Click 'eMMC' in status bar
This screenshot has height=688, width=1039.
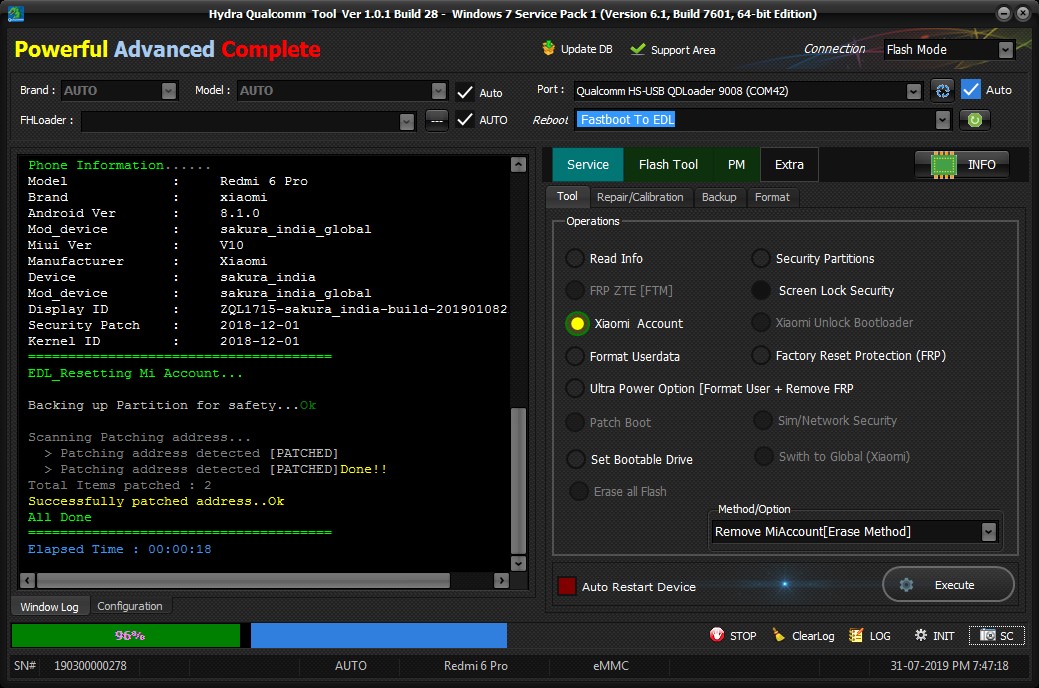coord(610,665)
